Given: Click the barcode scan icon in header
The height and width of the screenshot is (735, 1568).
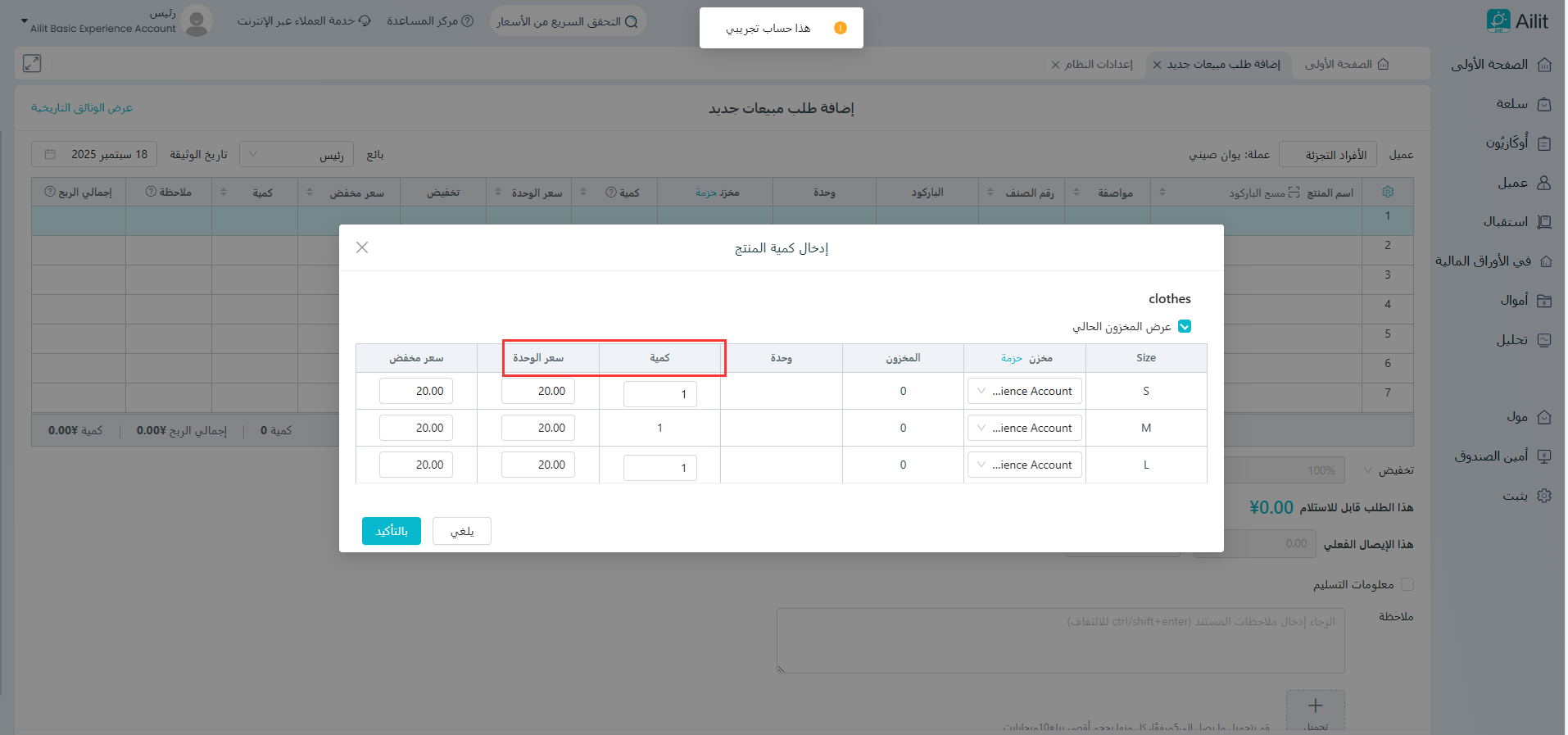Looking at the screenshot, I should click(1294, 193).
